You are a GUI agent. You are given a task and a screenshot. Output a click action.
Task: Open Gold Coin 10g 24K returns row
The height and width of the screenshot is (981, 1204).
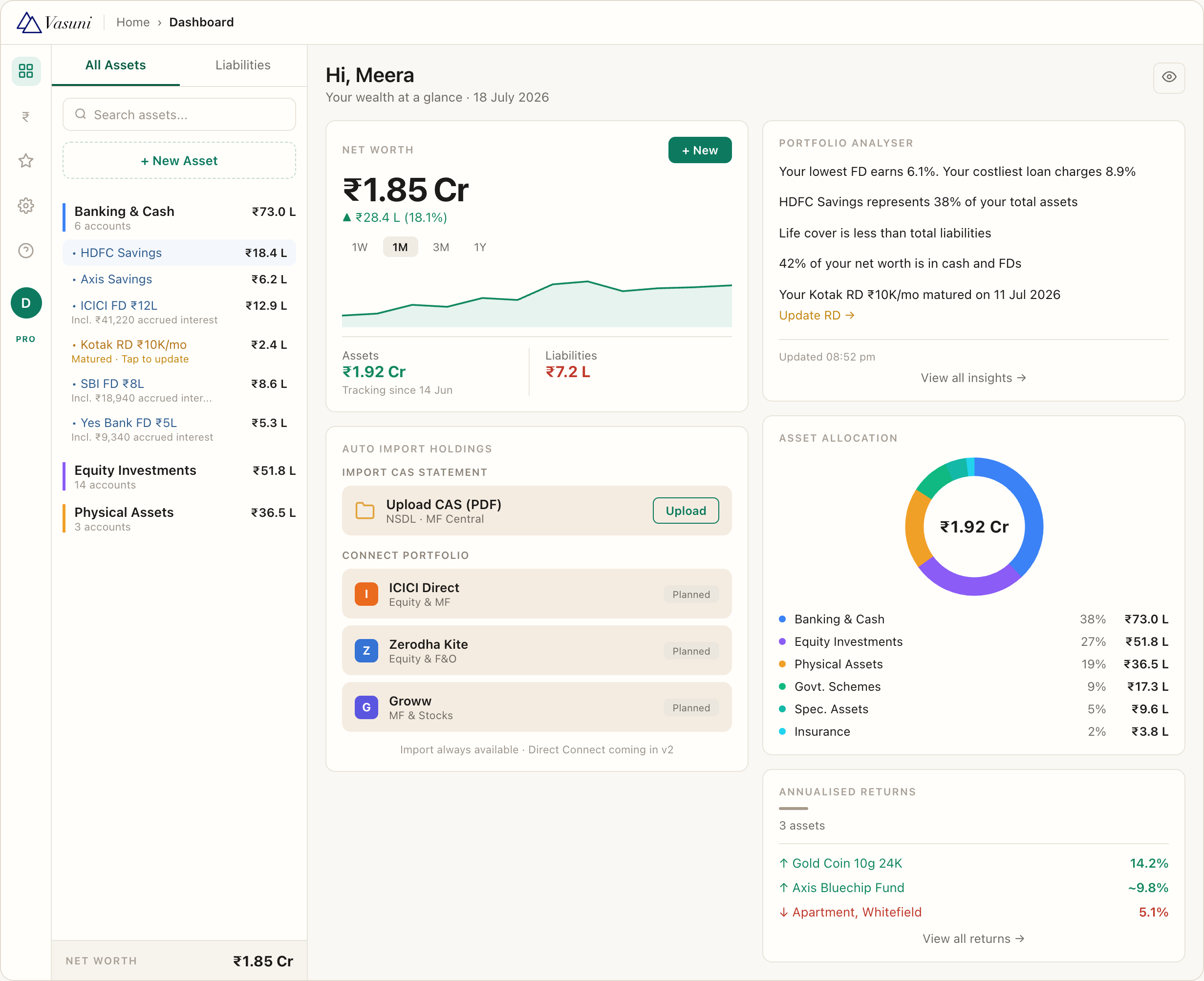click(973, 863)
